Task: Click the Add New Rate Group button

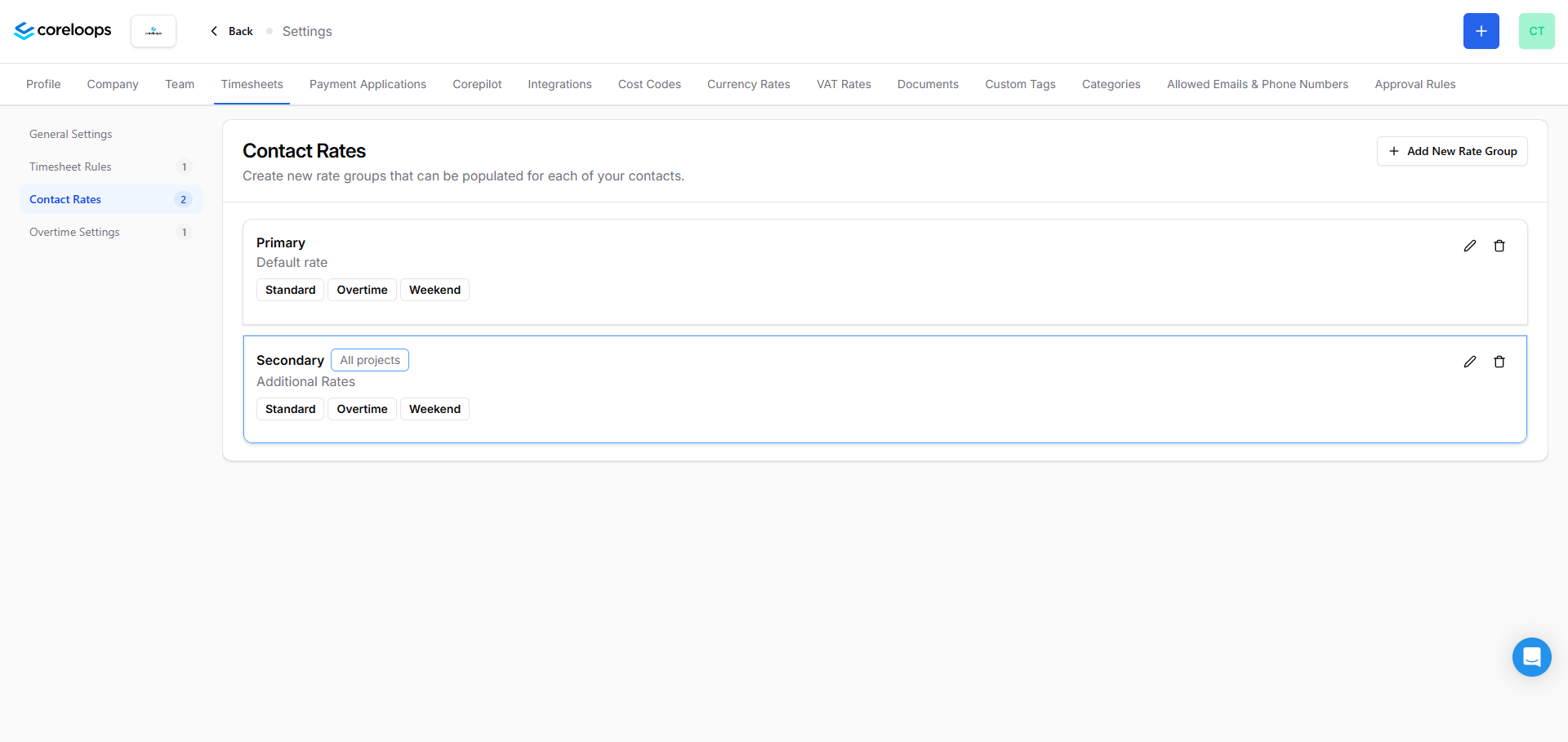Action: point(1451,151)
